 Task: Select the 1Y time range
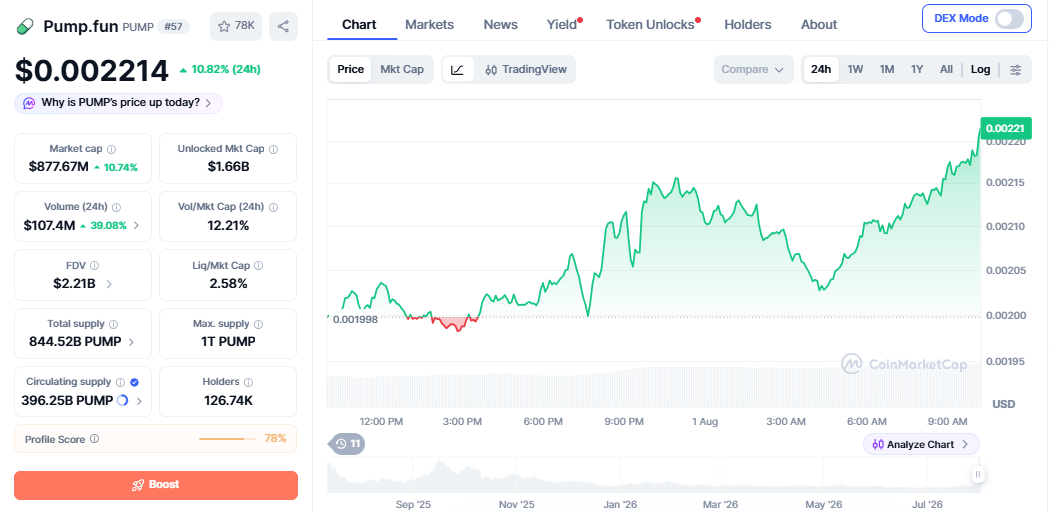[917, 70]
